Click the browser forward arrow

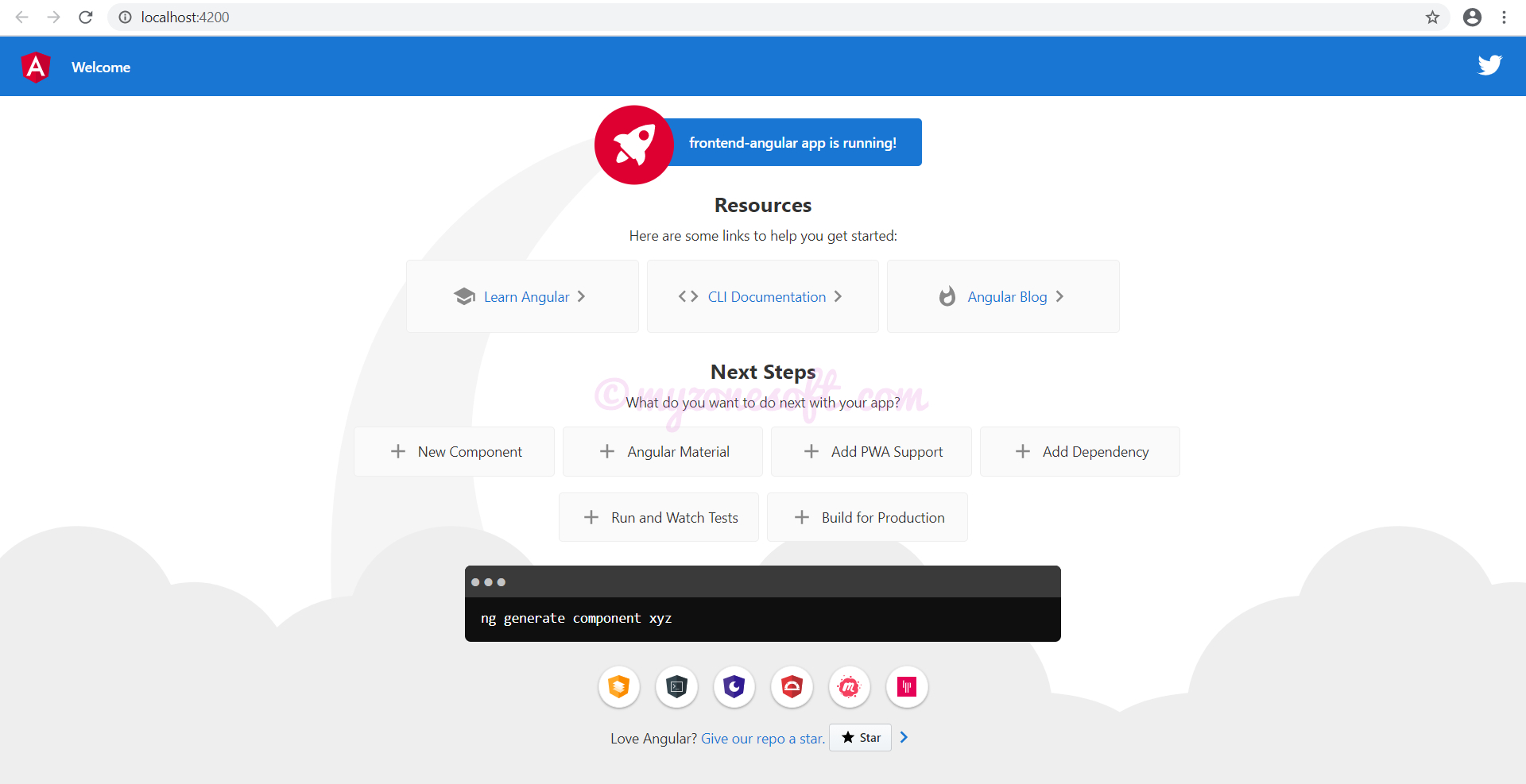53,17
